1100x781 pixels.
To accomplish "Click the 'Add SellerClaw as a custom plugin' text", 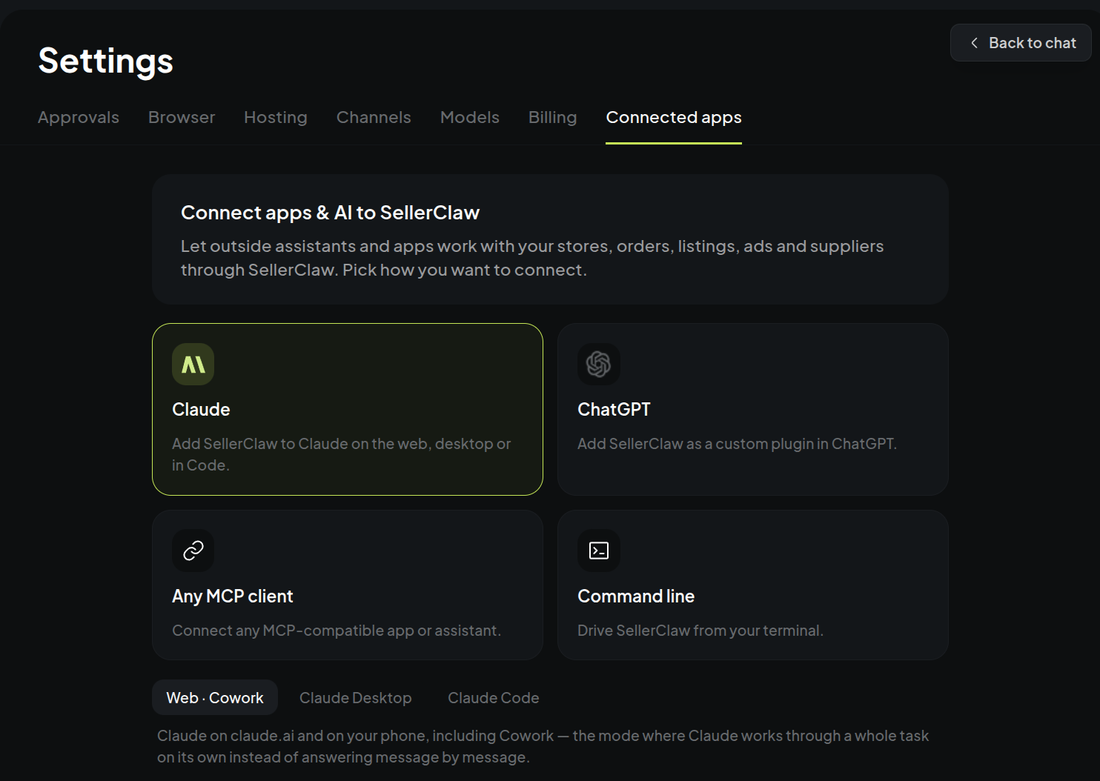I will 737,443.
